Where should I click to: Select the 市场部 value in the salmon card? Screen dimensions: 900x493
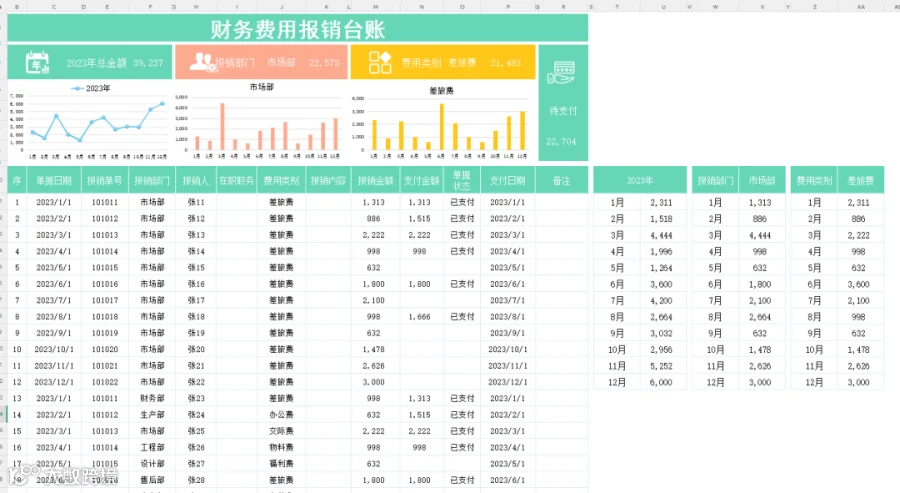tap(281, 63)
